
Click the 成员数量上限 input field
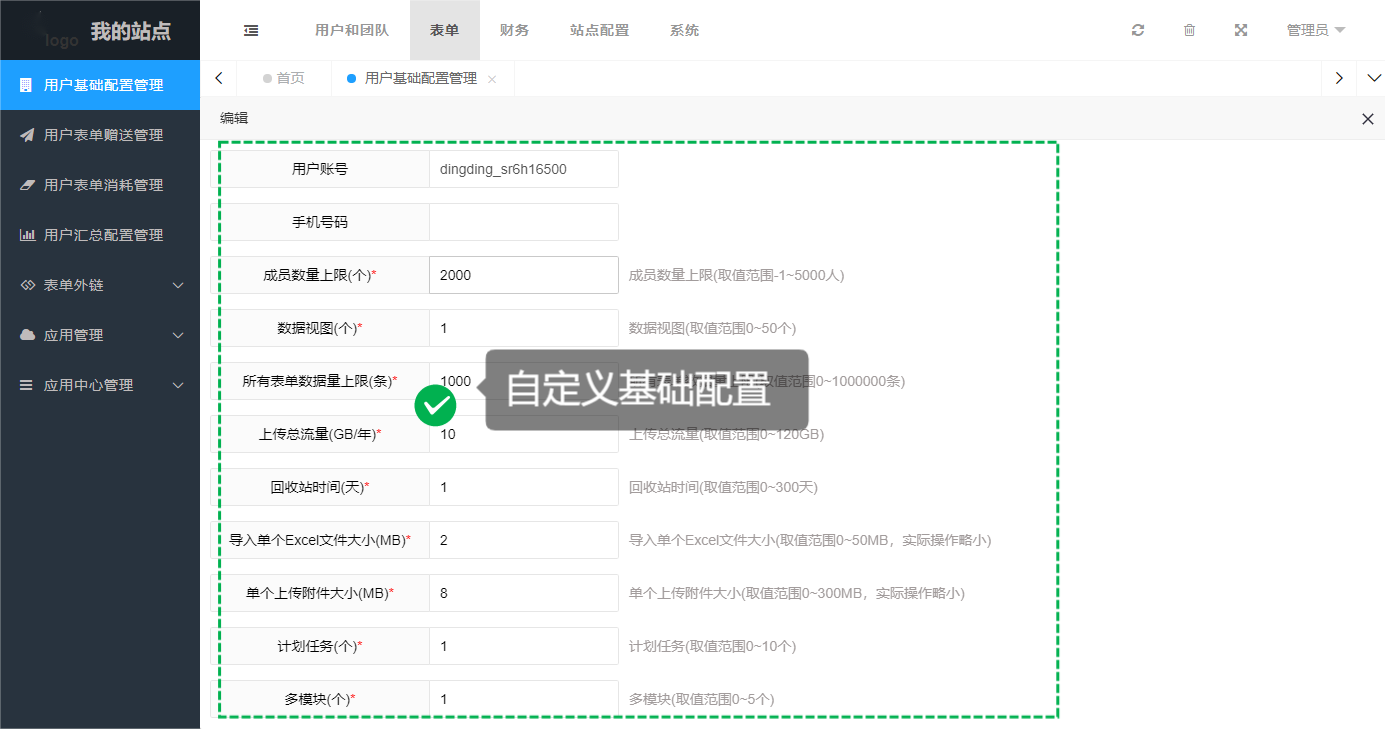(x=523, y=275)
